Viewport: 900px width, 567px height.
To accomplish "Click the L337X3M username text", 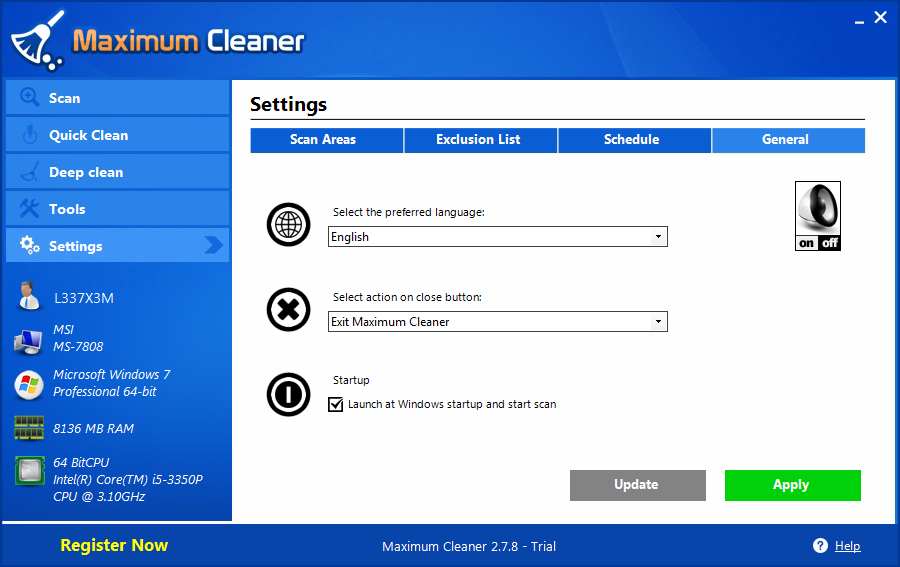I will coord(84,298).
